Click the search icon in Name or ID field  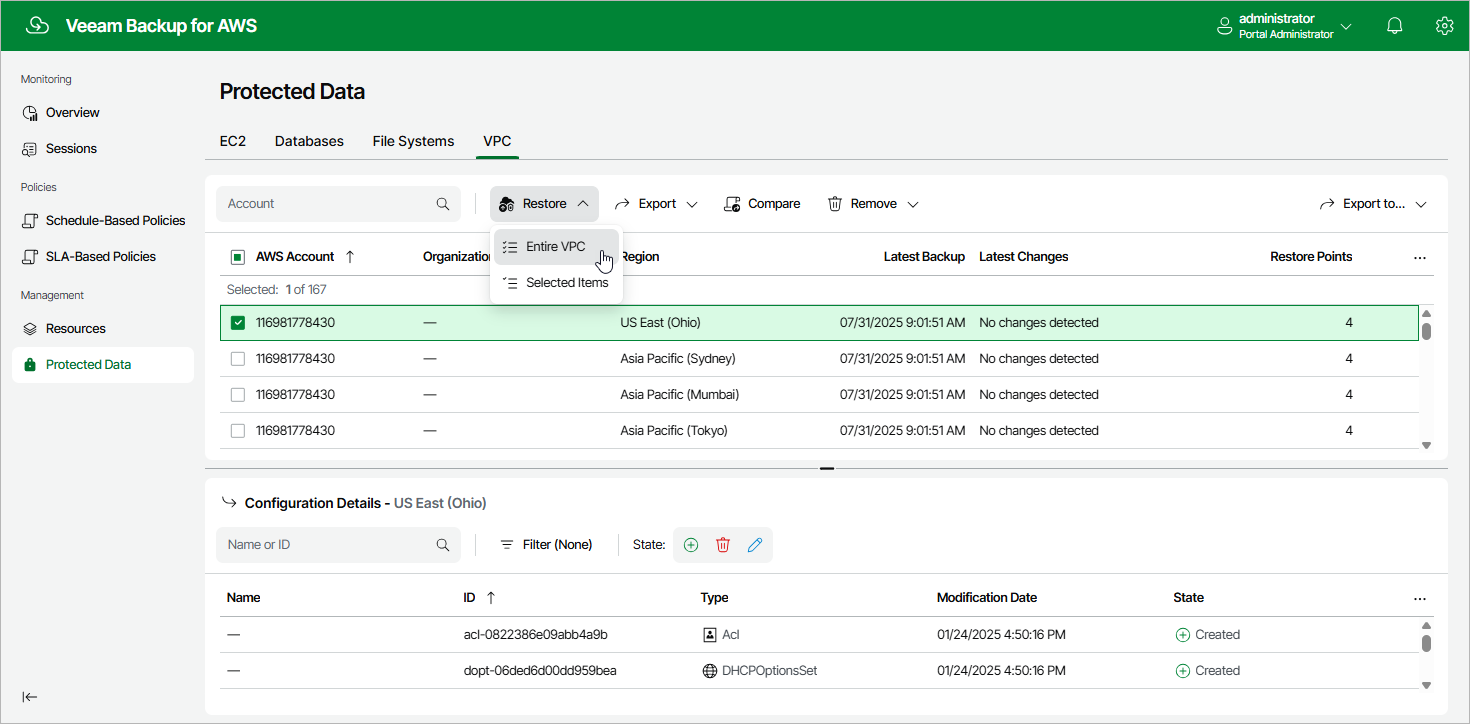pos(443,545)
